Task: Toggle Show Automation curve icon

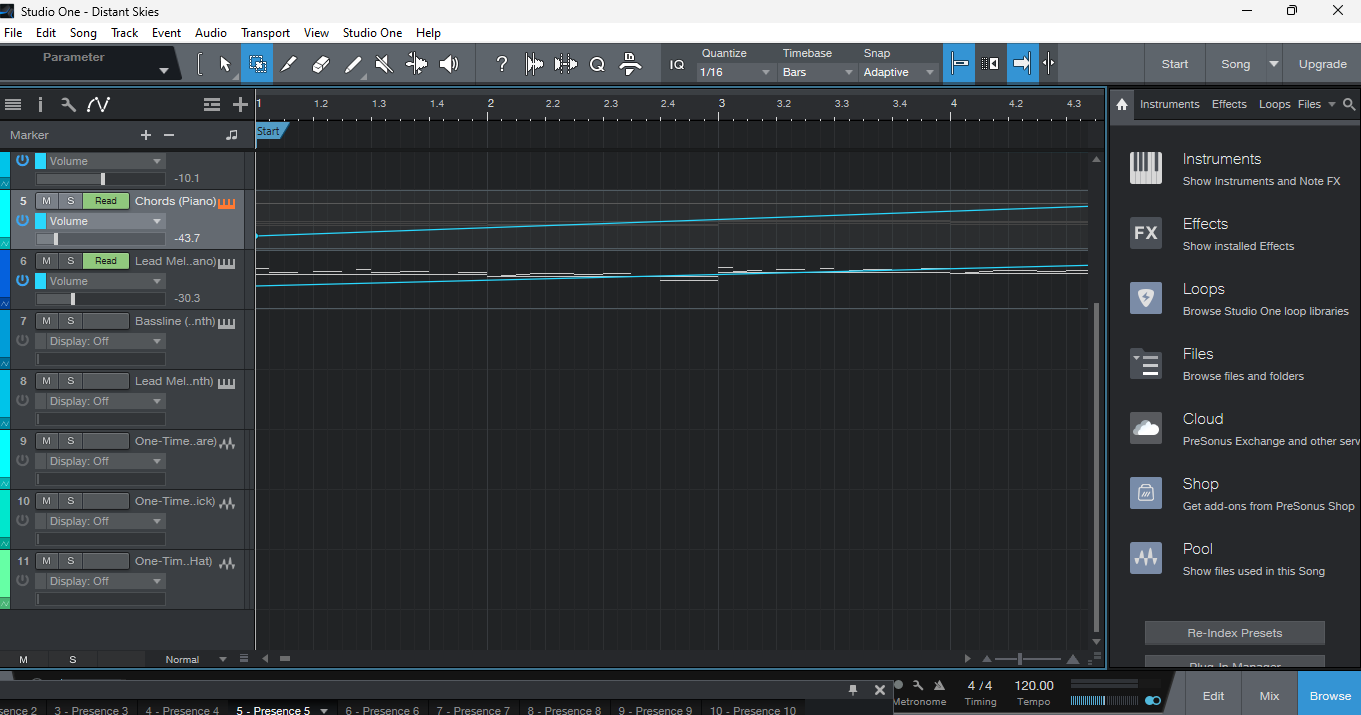Action: pos(98,104)
